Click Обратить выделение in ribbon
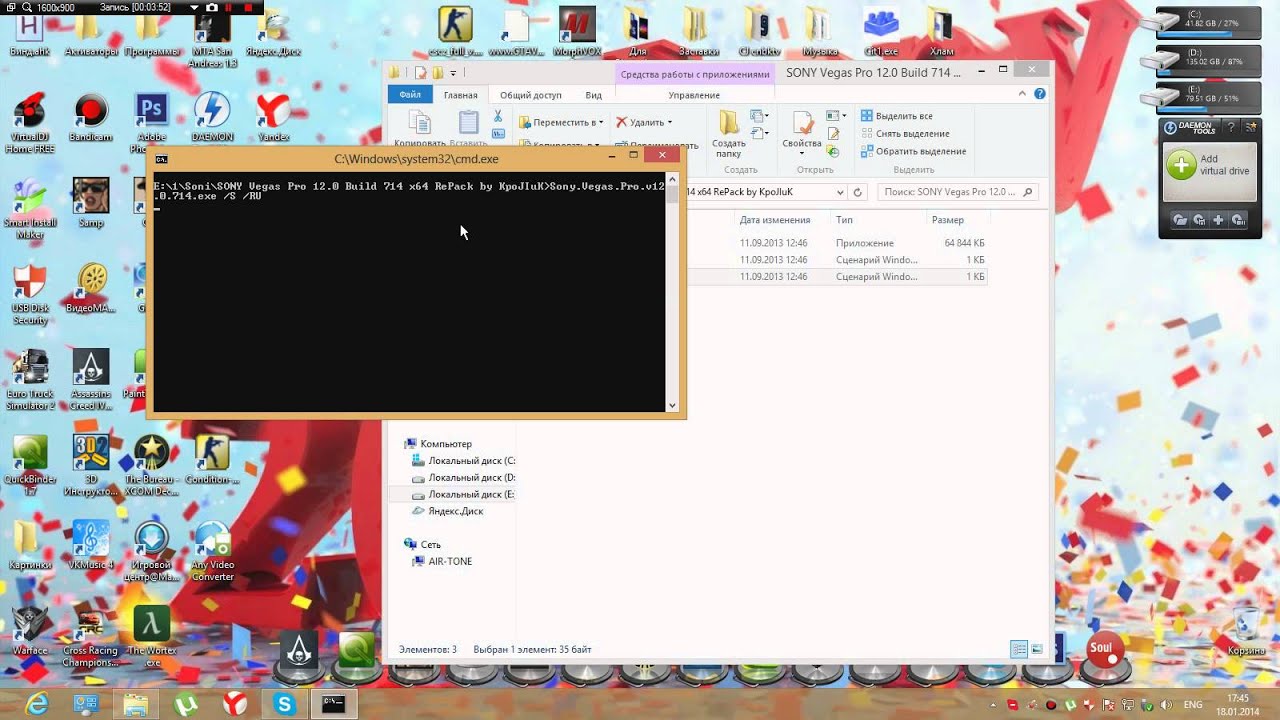 tap(913, 151)
